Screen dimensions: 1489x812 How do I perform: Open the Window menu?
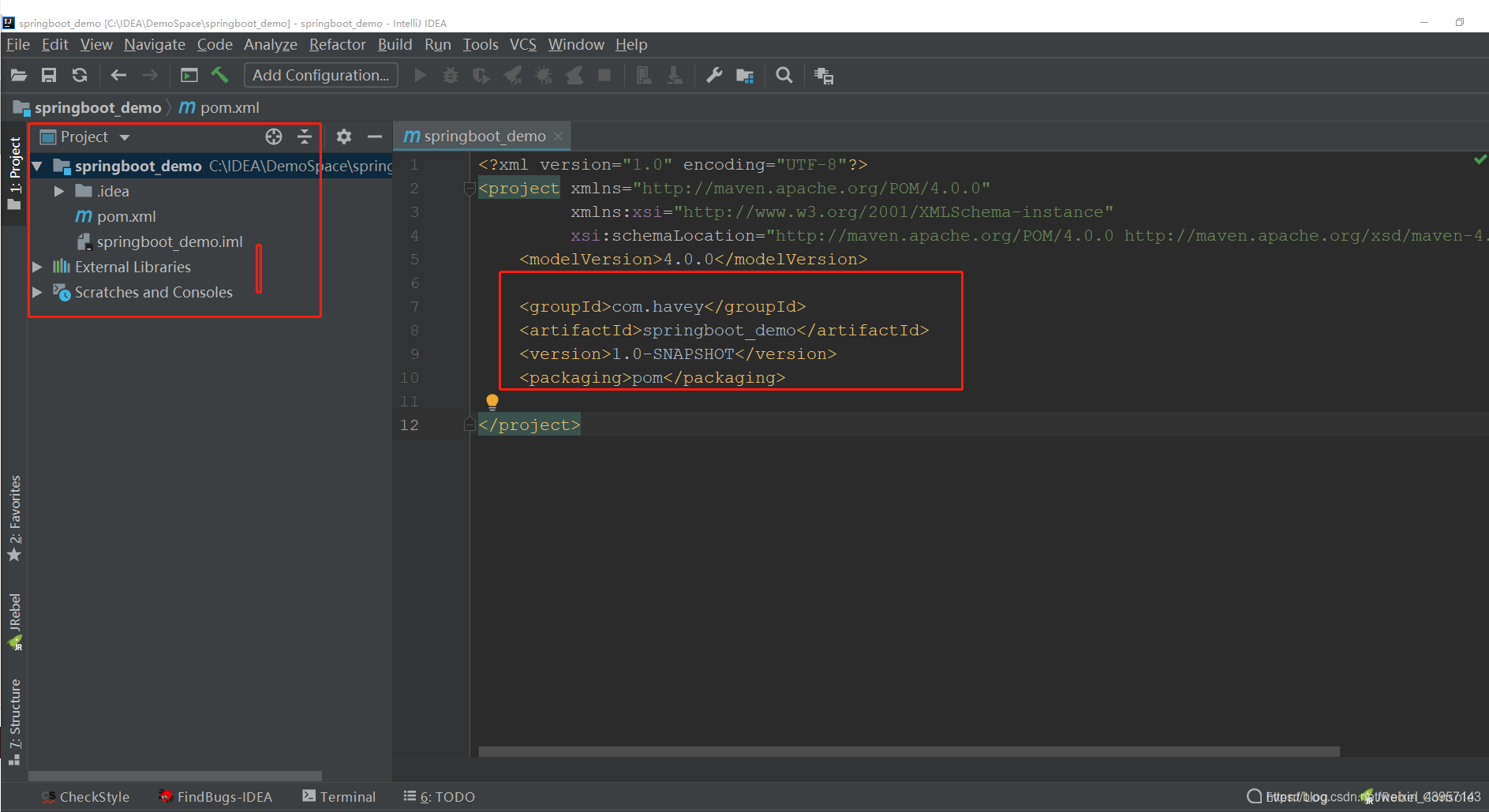(576, 44)
